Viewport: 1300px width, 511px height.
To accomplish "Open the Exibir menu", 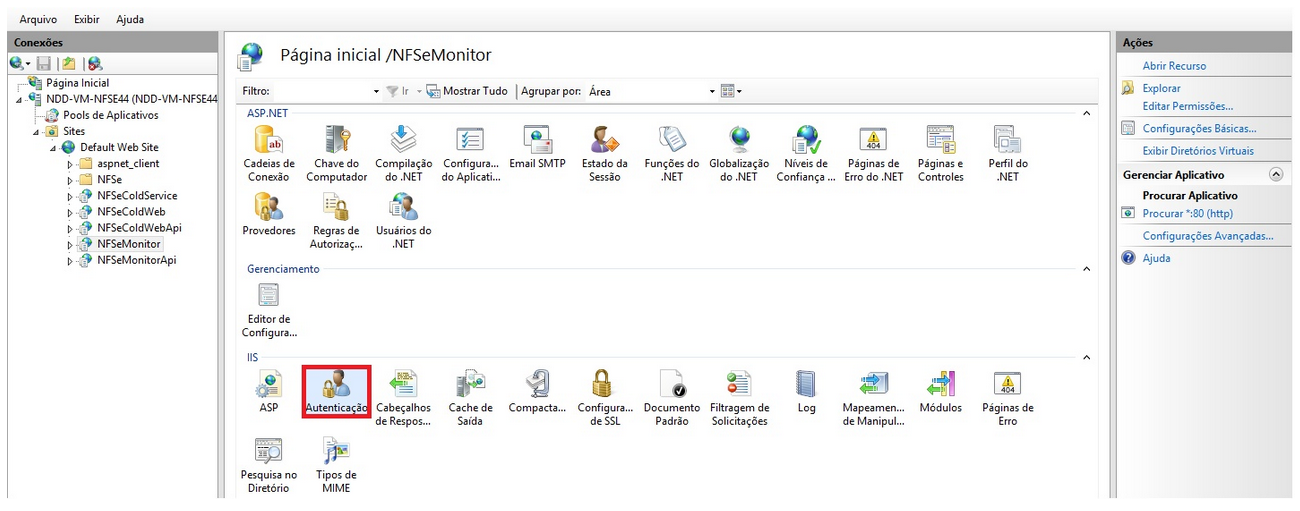I will pos(86,19).
